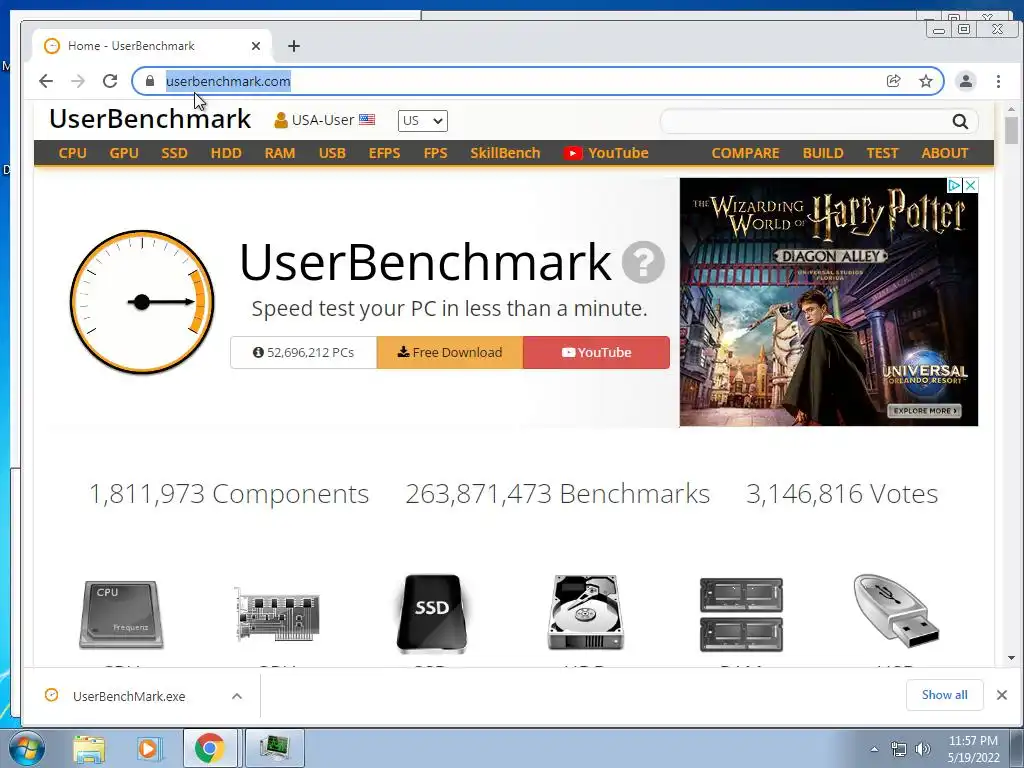Open the SkillBench menu item
1024x768 pixels.
click(505, 153)
